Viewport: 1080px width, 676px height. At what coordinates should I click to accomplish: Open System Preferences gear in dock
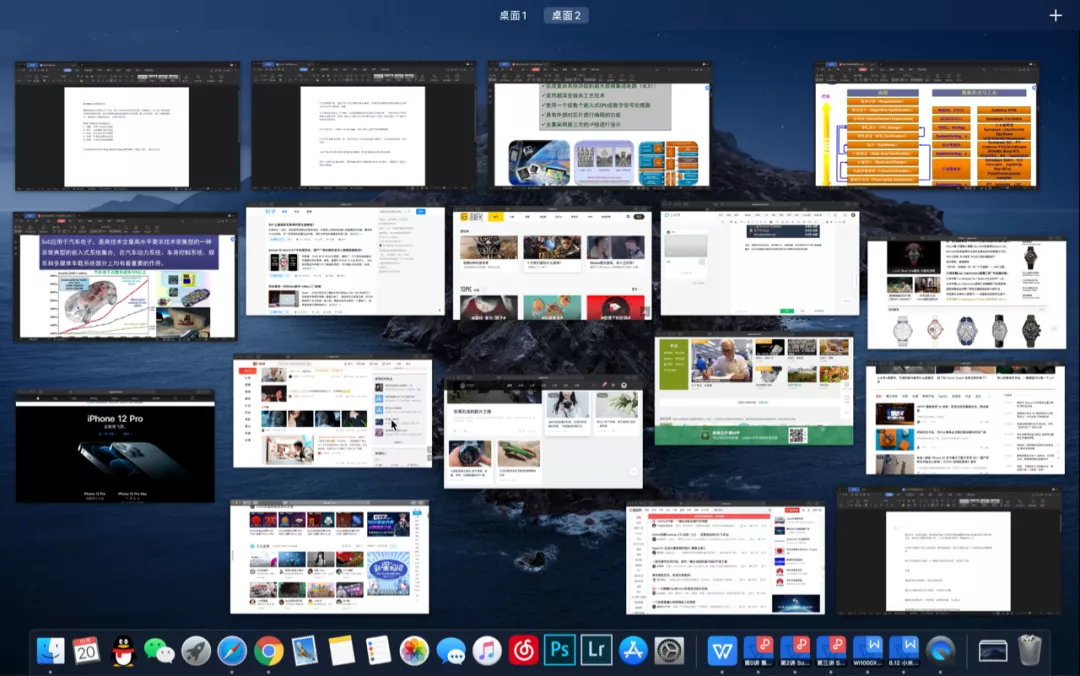click(669, 650)
